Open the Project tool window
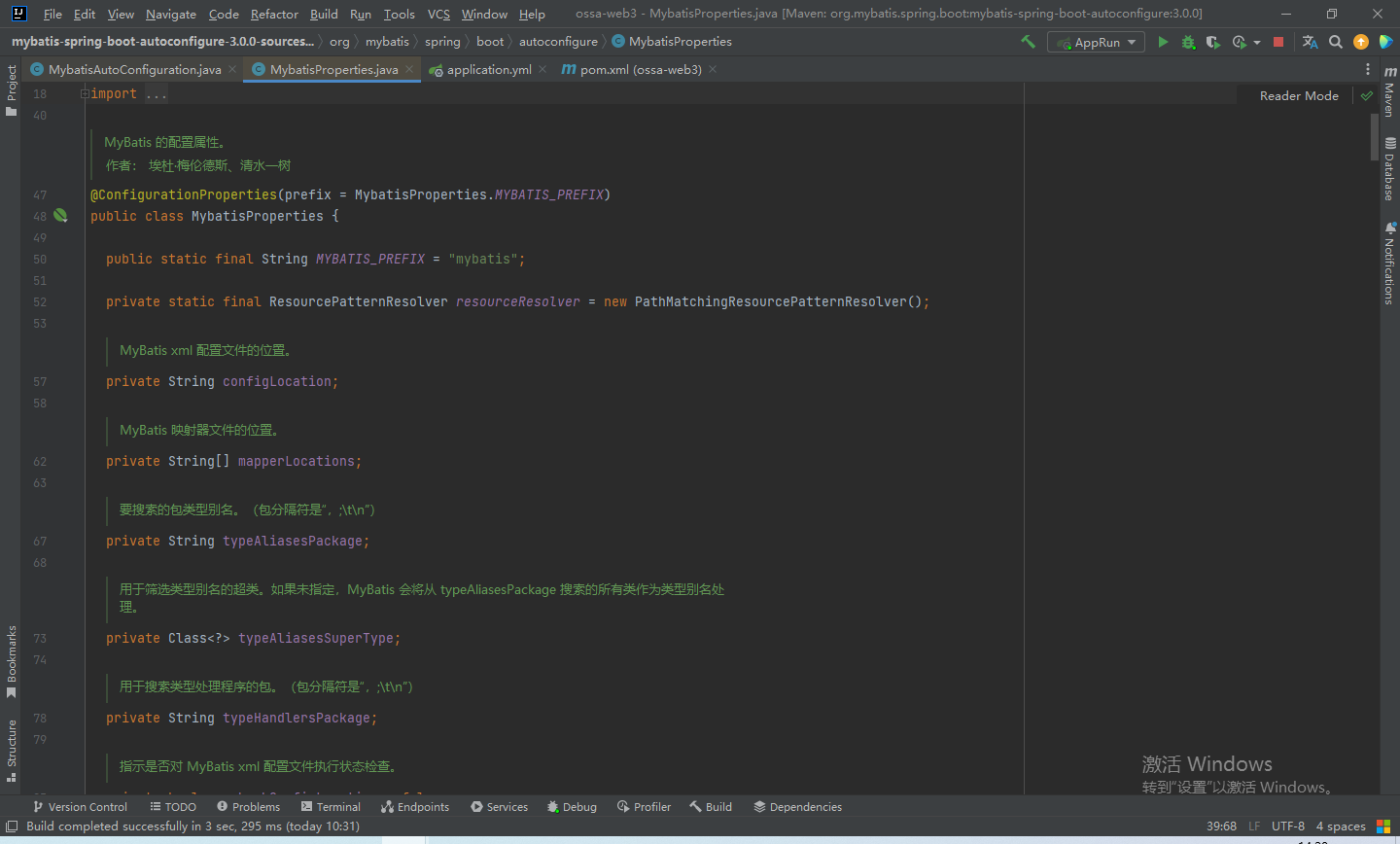Image resolution: width=1400 pixels, height=844 pixels. (12, 89)
